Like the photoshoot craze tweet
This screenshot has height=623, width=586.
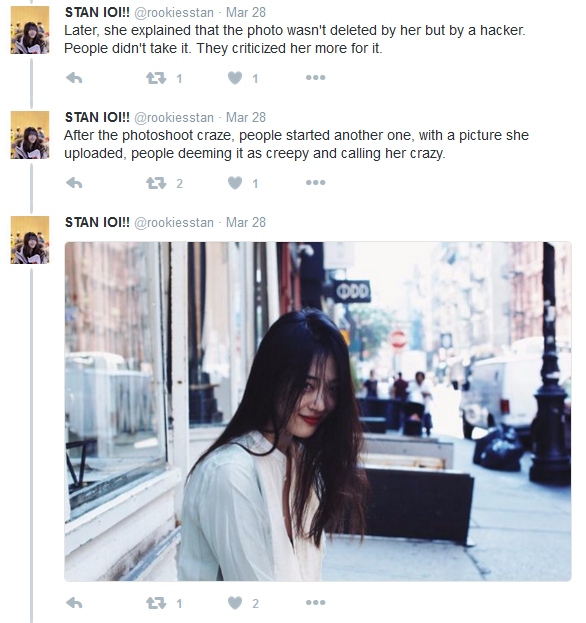pos(235,183)
